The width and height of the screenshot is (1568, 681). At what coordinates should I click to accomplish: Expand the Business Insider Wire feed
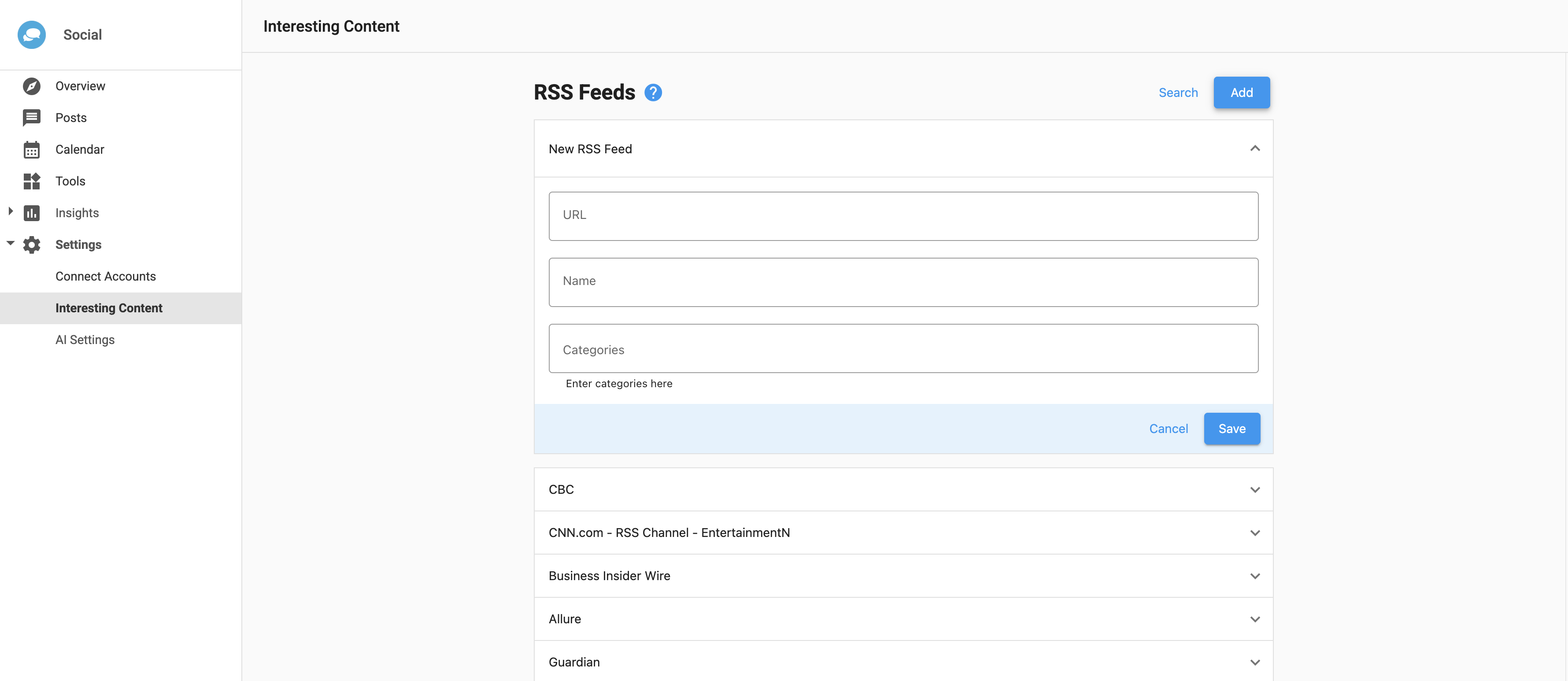[x=1254, y=576]
